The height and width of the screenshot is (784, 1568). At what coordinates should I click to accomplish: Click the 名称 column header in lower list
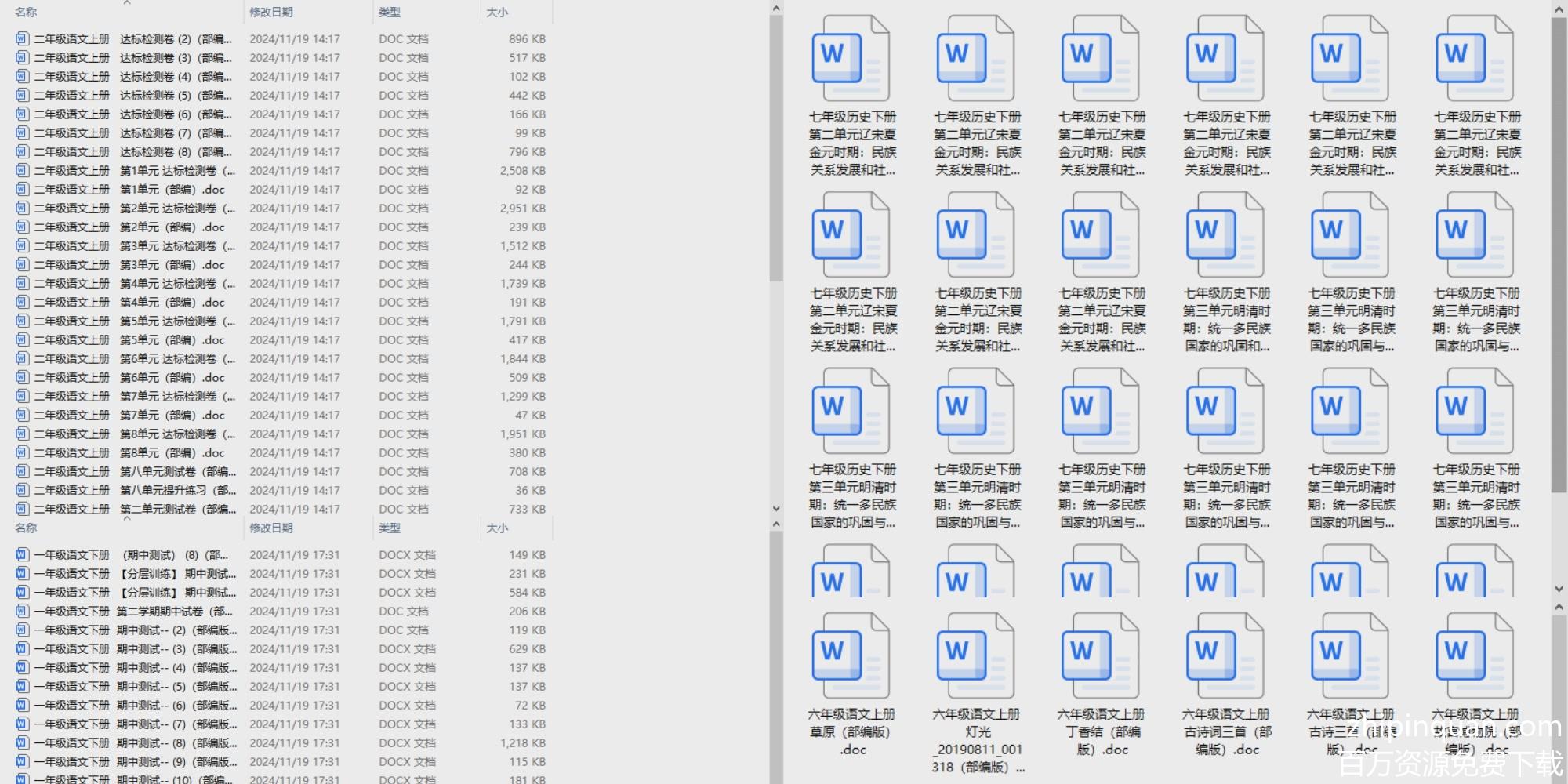[x=26, y=528]
